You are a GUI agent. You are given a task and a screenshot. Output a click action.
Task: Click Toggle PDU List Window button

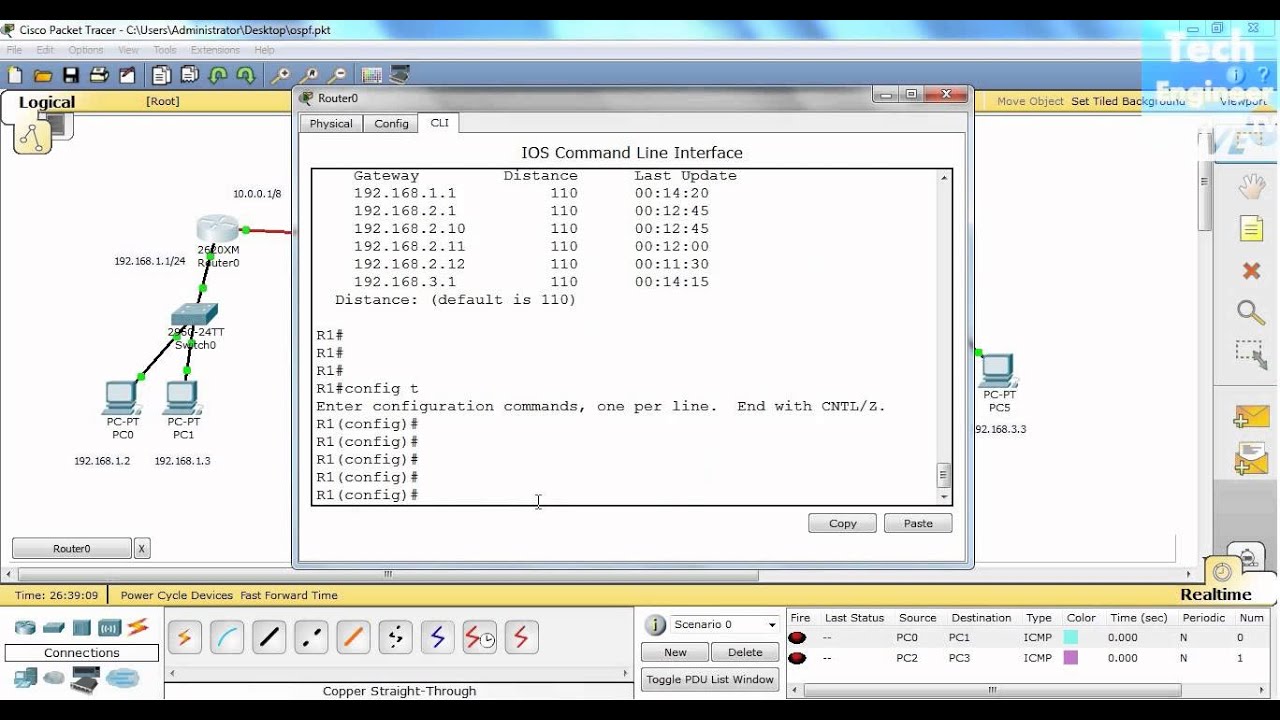710,680
